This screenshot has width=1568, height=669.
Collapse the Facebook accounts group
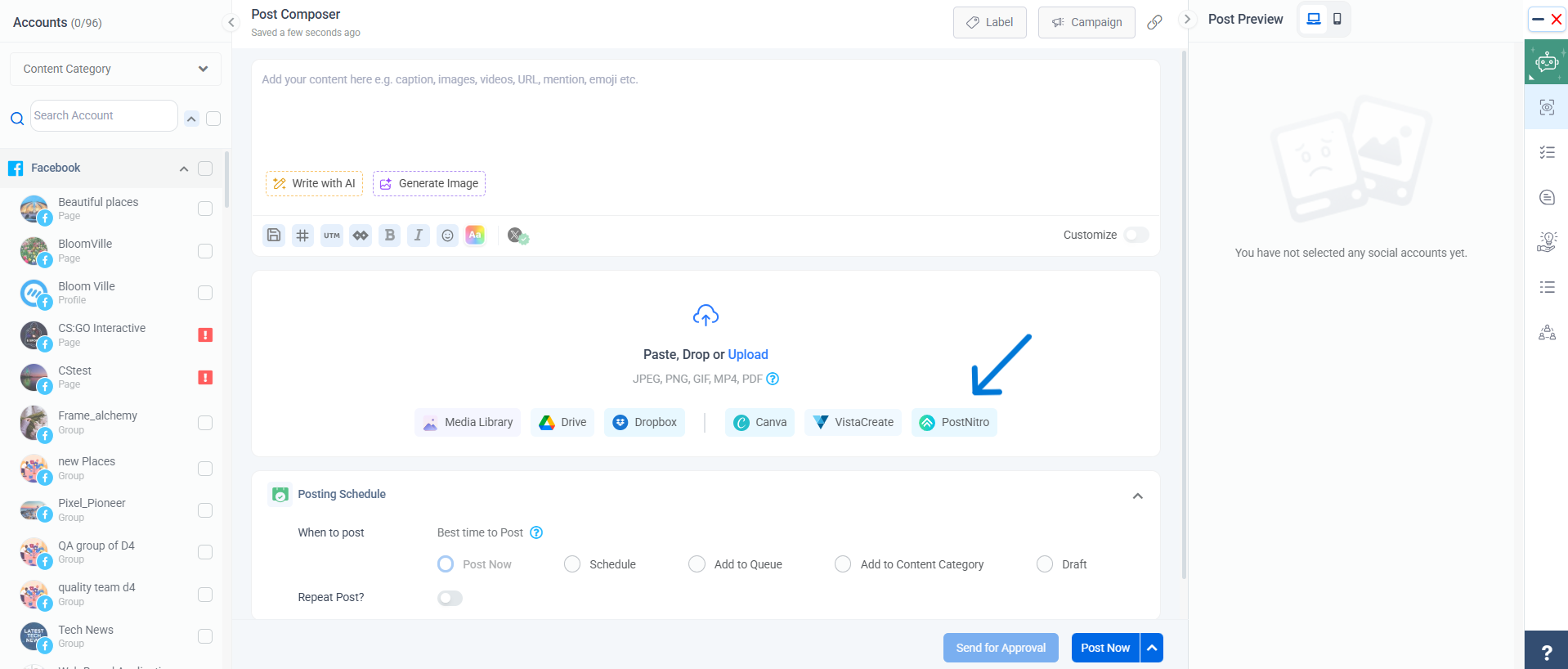tap(184, 168)
